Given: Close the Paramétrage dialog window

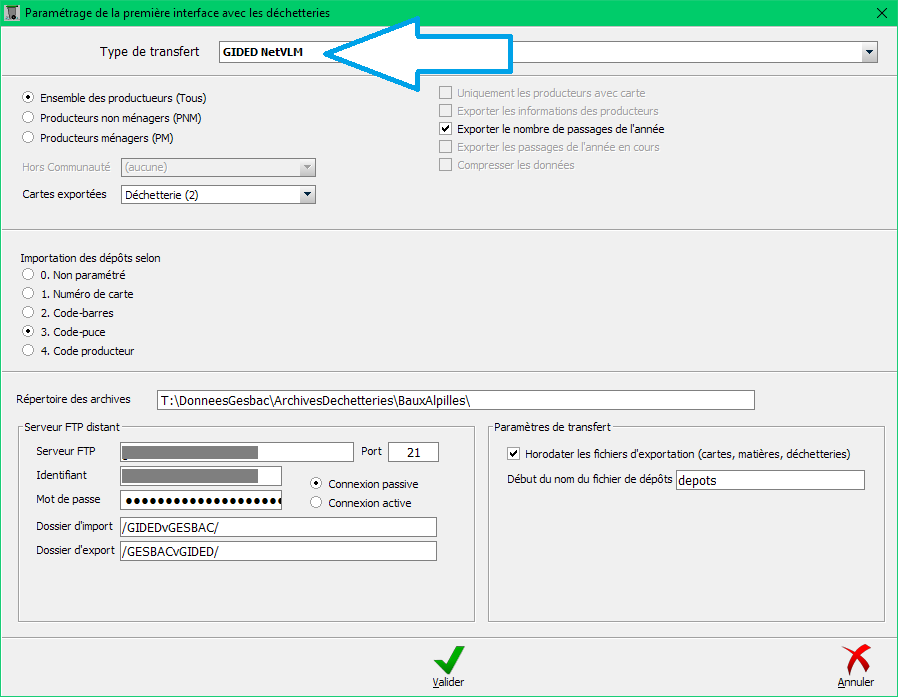Looking at the screenshot, I should (x=880, y=13).
